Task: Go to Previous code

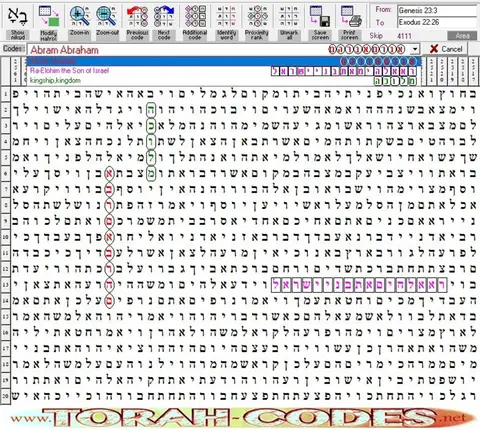Action: tap(137, 16)
